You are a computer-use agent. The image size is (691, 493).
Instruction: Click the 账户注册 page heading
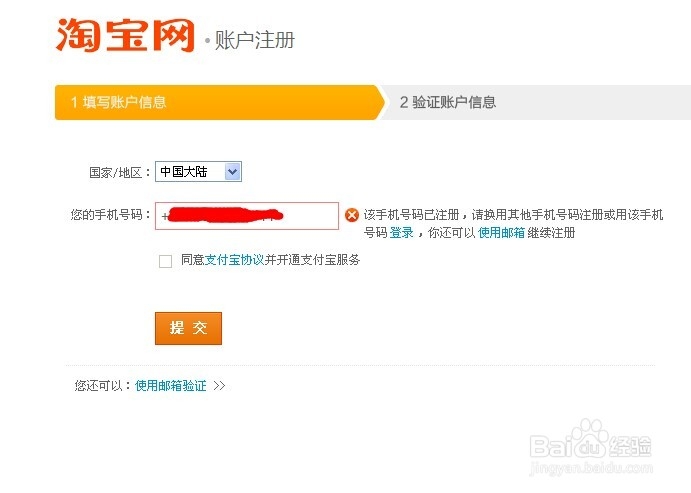[255, 41]
